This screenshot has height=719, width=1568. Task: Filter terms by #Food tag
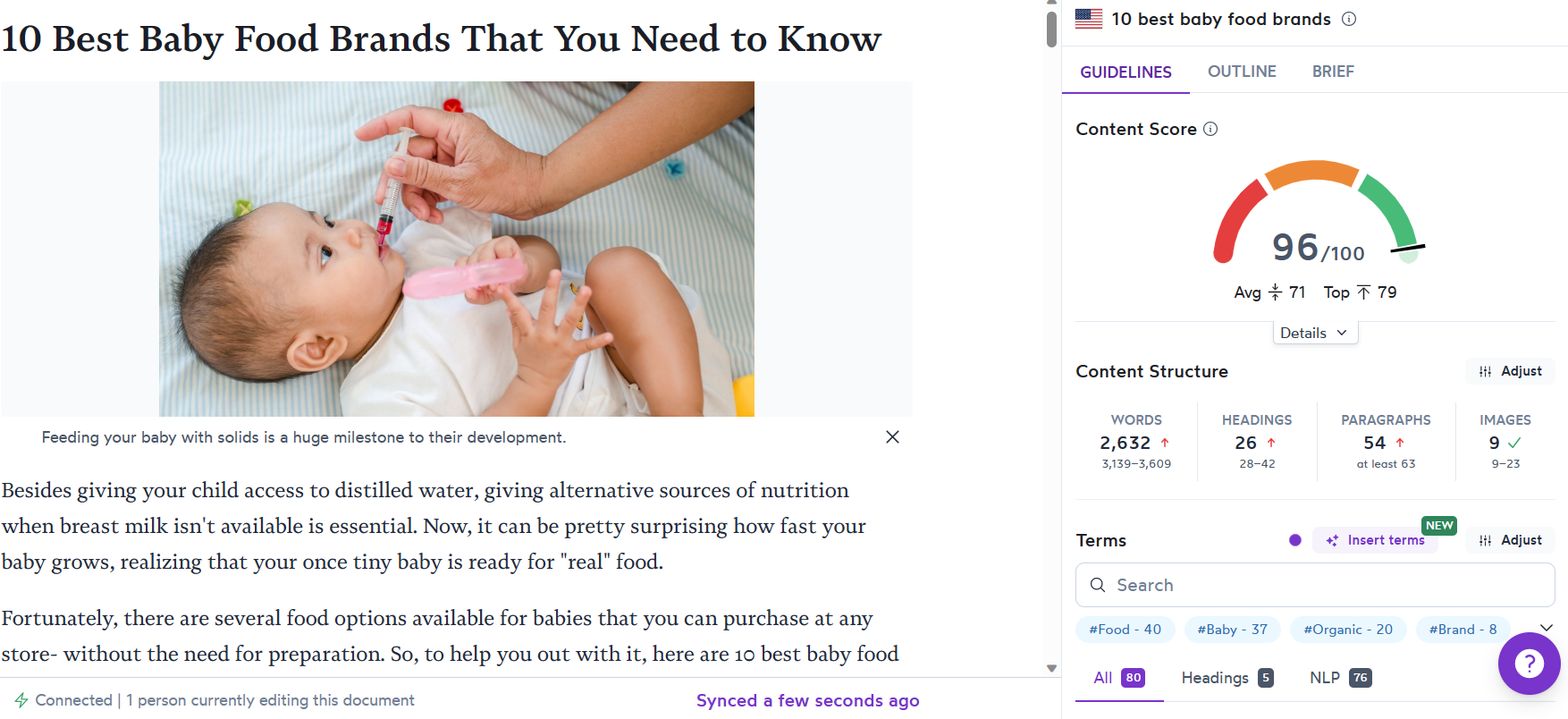[x=1125, y=630]
